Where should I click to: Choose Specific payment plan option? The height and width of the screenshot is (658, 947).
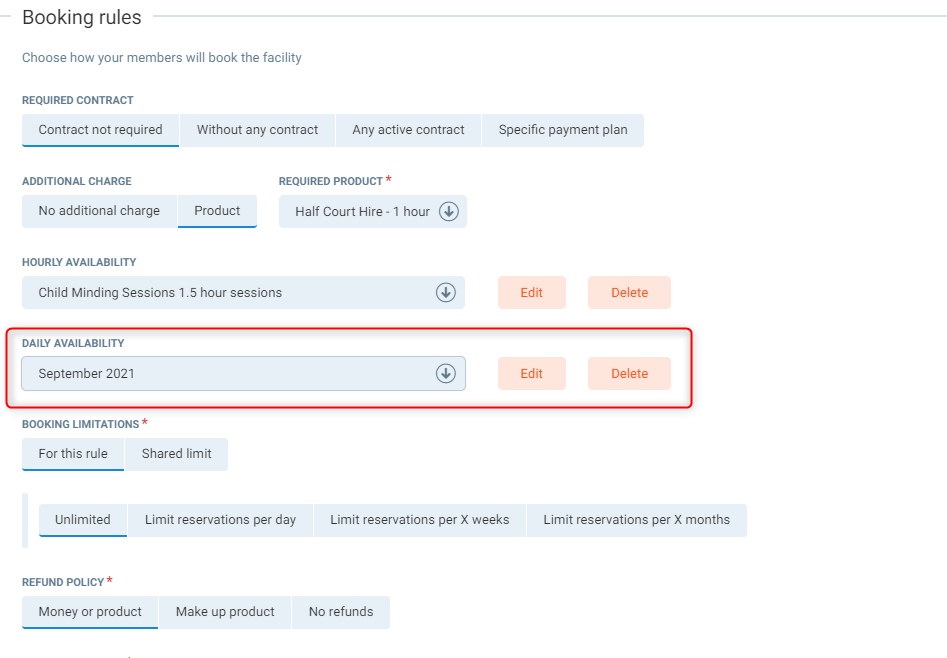click(x=563, y=130)
